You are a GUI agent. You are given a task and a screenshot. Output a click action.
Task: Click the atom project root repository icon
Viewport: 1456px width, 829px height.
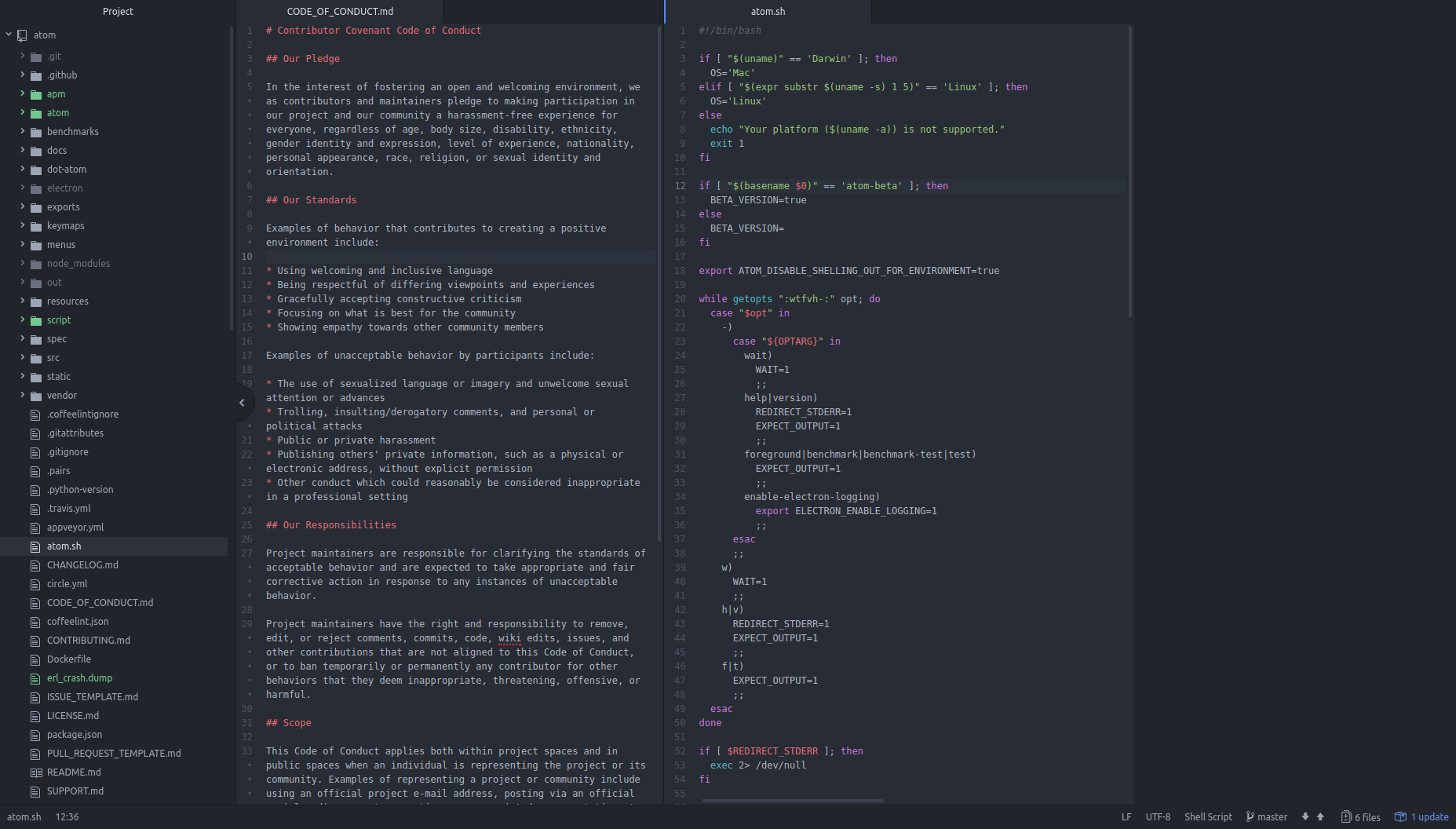click(23, 35)
